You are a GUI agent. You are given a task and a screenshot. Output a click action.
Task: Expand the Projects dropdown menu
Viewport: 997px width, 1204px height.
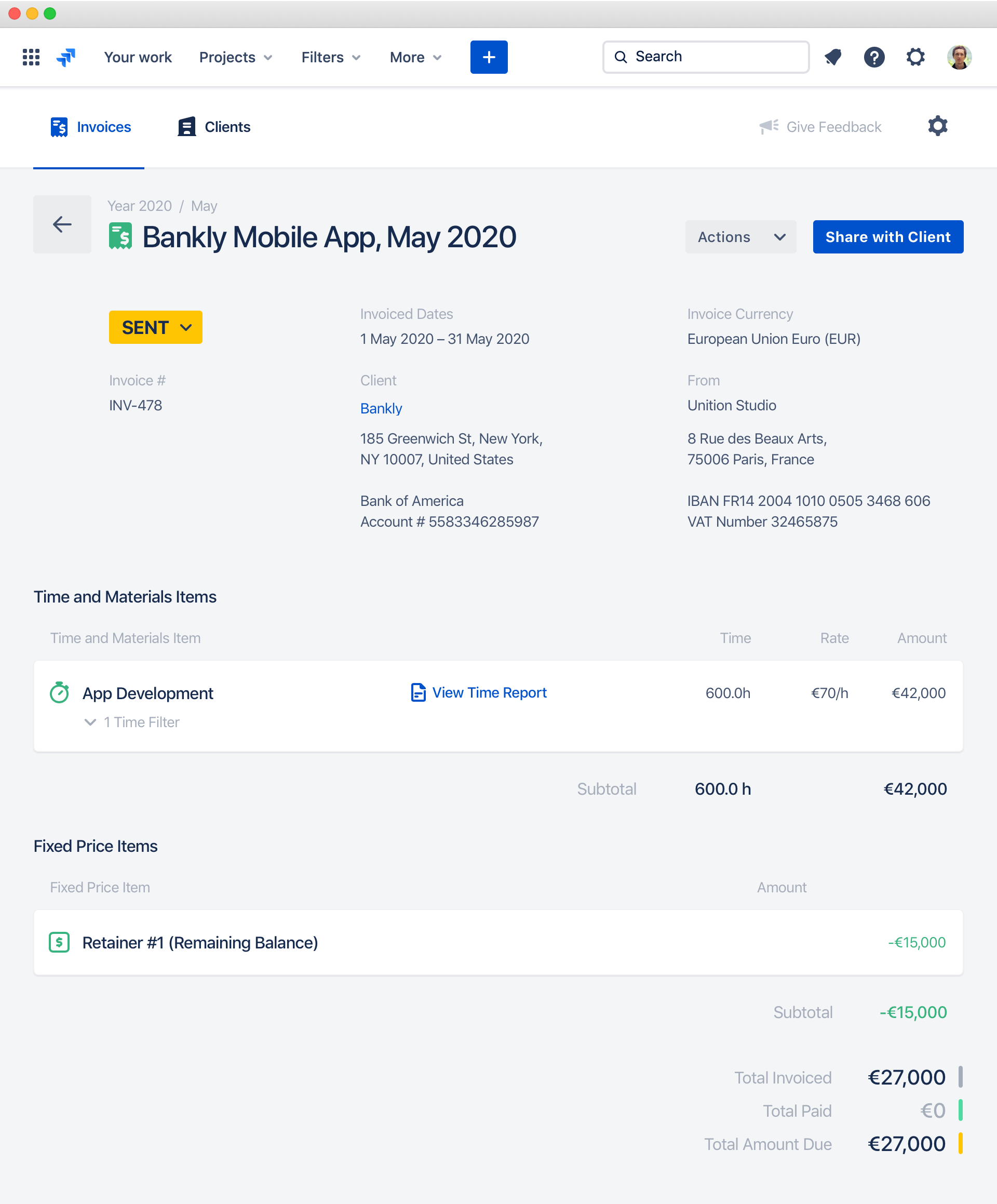click(x=236, y=57)
